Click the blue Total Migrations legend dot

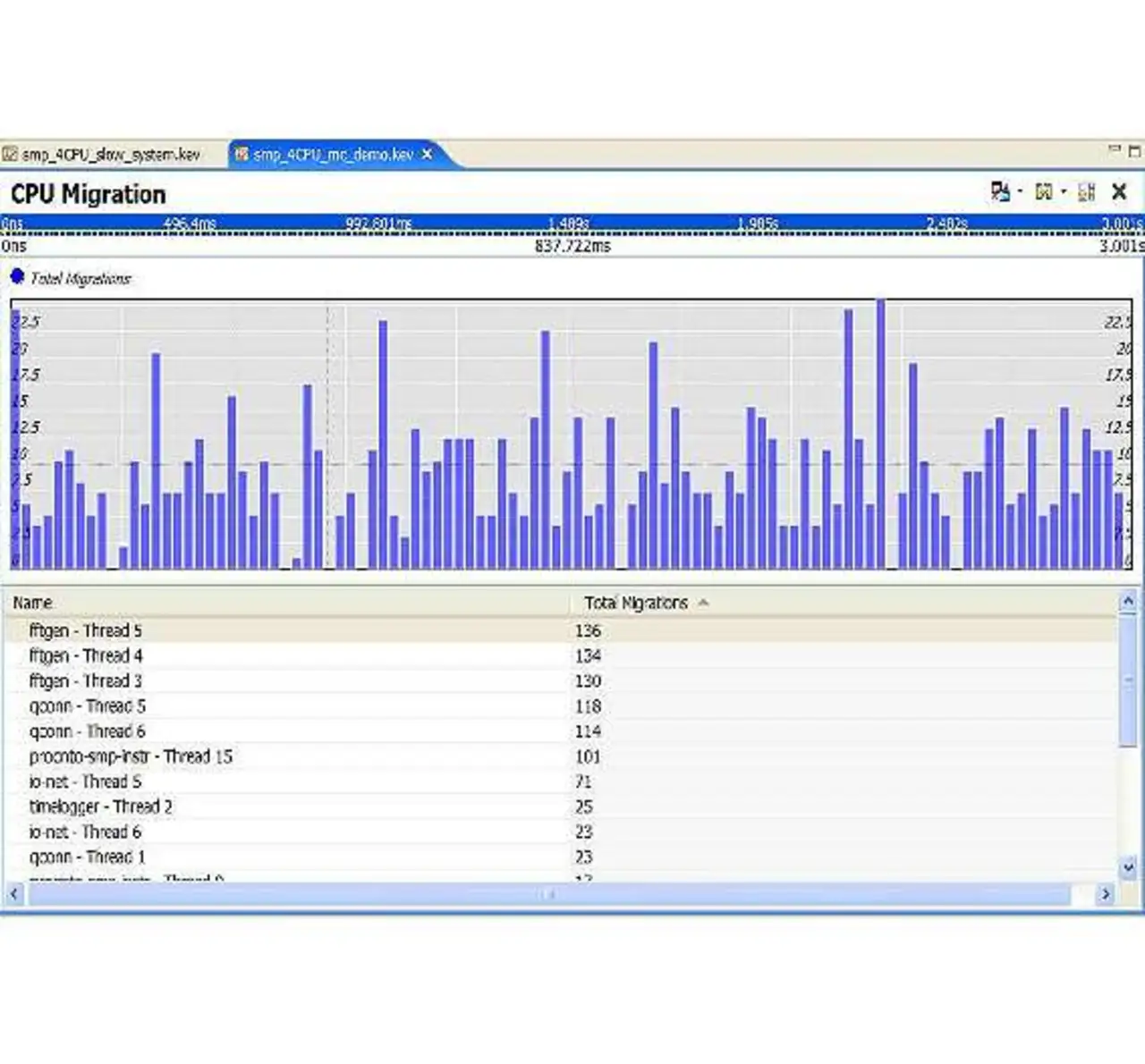tap(17, 276)
